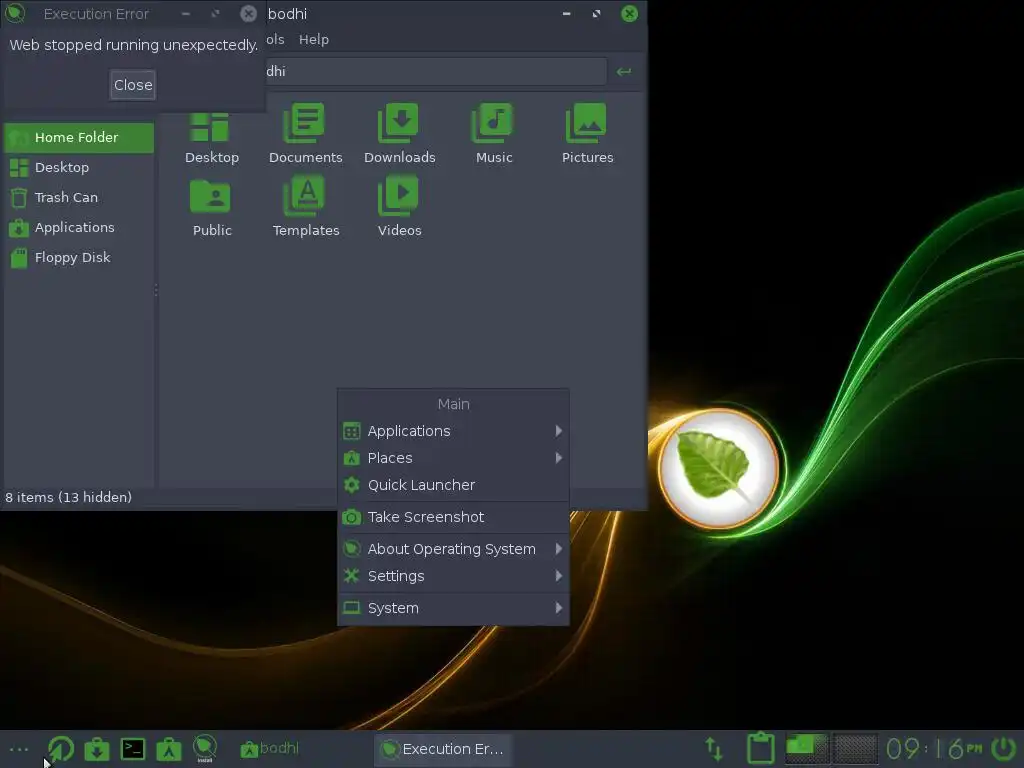Open Places submenu in Main menu
1024x768 pixels.
(453, 458)
